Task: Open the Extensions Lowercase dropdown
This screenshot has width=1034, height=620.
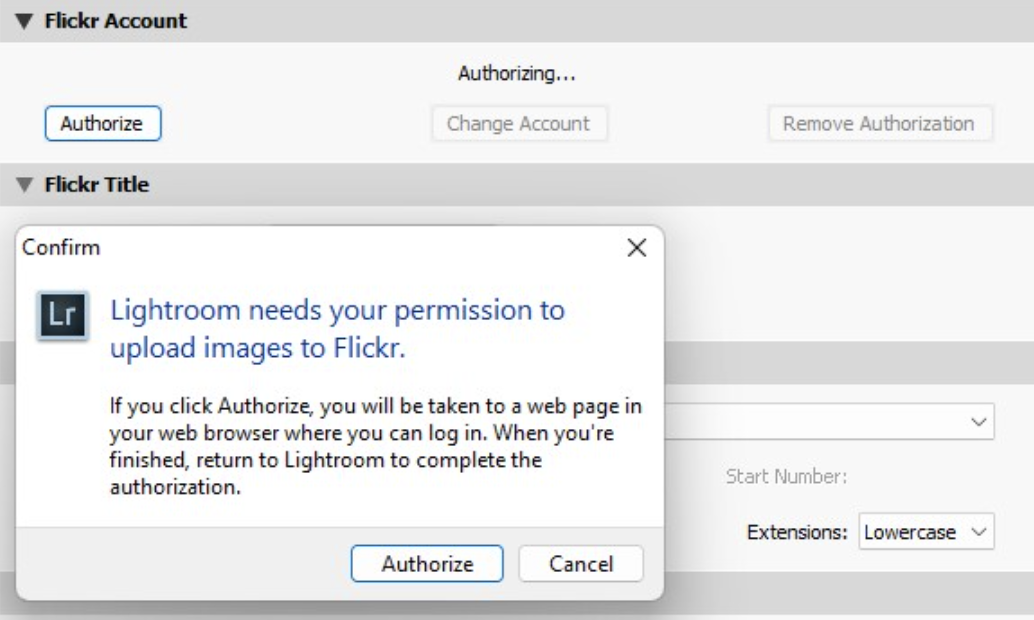Action: tap(980, 531)
